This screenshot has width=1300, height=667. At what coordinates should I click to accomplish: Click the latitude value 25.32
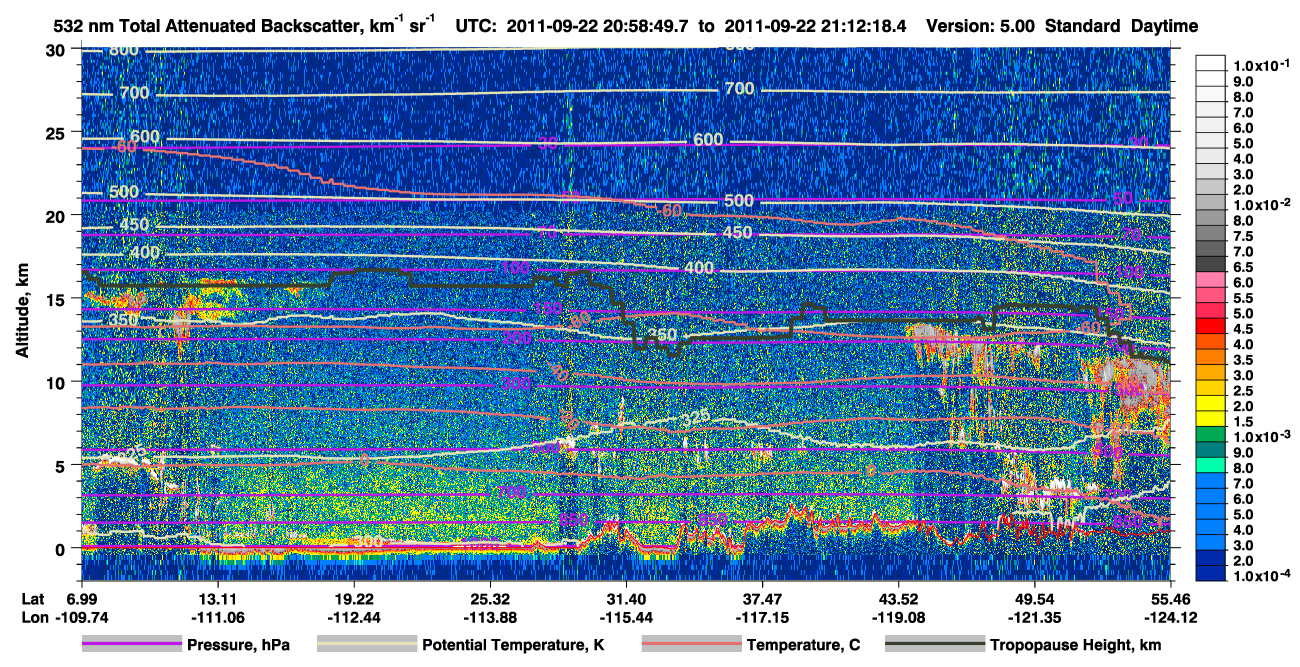click(x=489, y=597)
